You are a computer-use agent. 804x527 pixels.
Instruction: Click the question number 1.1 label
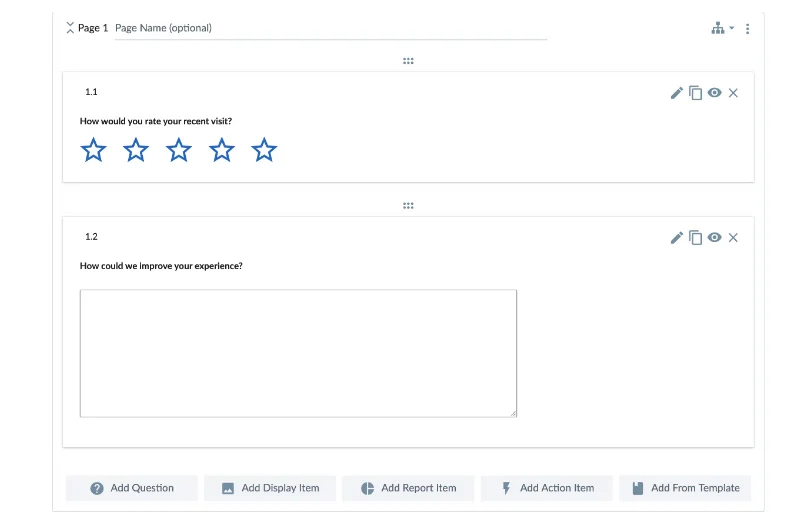click(x=91, y=92)
